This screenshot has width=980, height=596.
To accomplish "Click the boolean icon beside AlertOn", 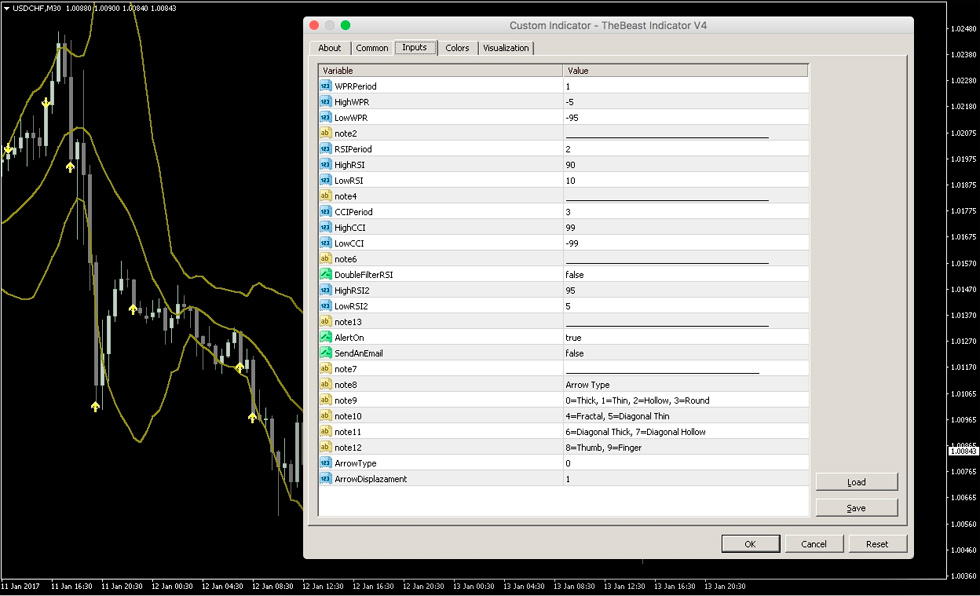I will [326, 337].
